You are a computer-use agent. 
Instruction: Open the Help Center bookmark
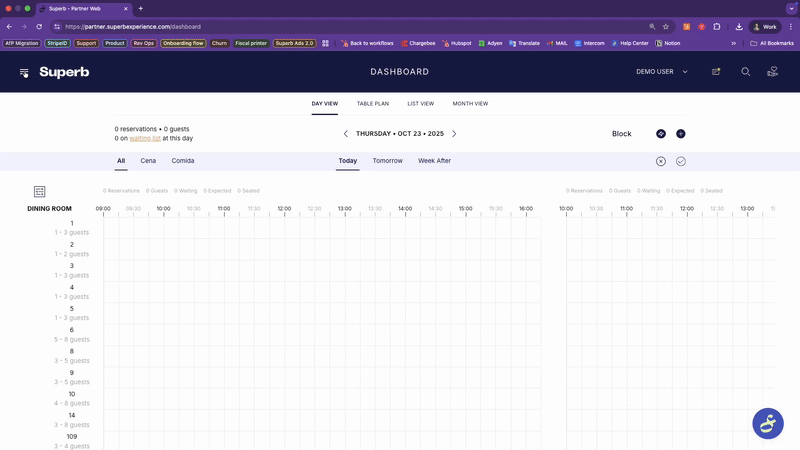630,43
